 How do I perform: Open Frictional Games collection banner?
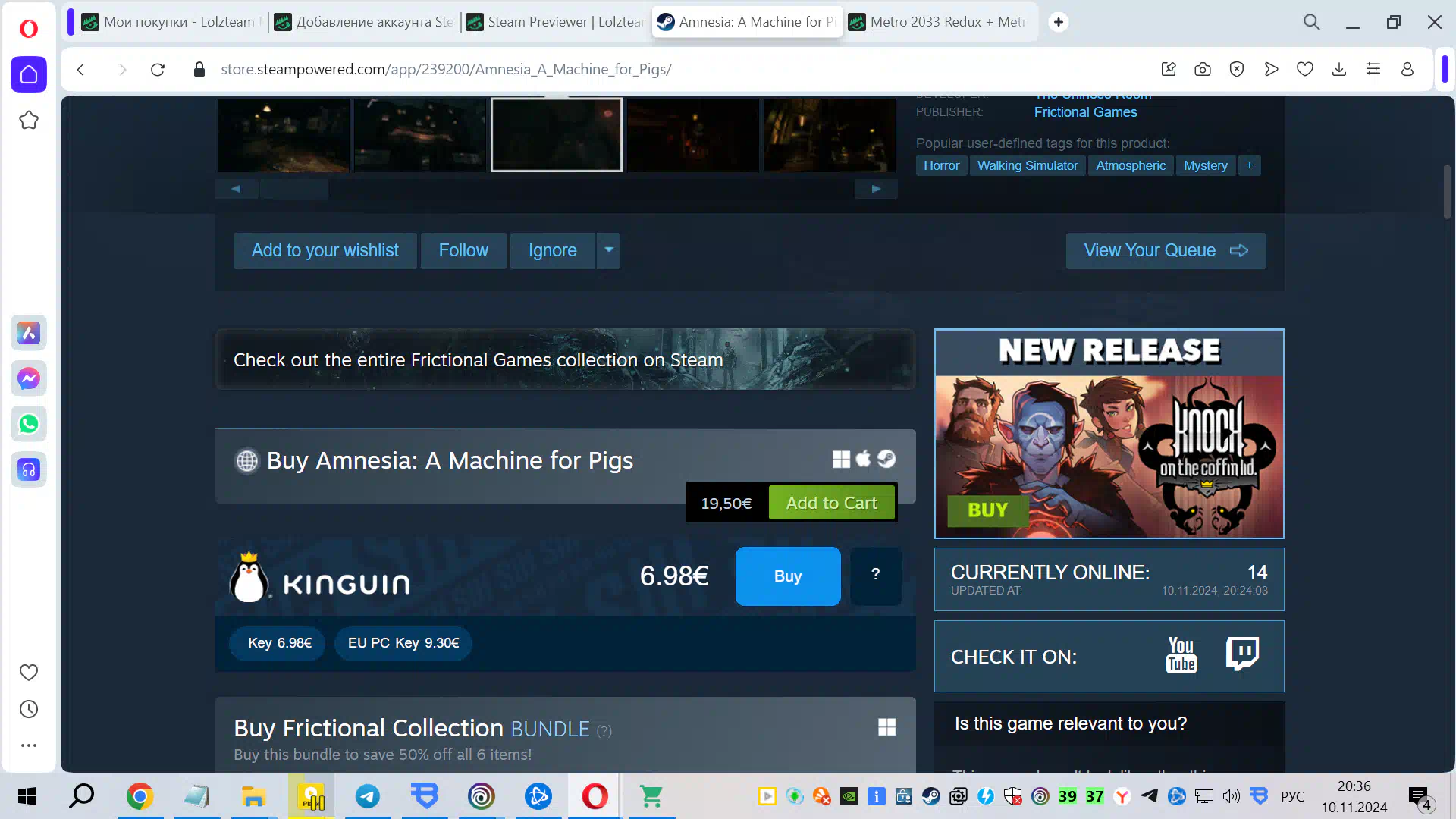565,359
